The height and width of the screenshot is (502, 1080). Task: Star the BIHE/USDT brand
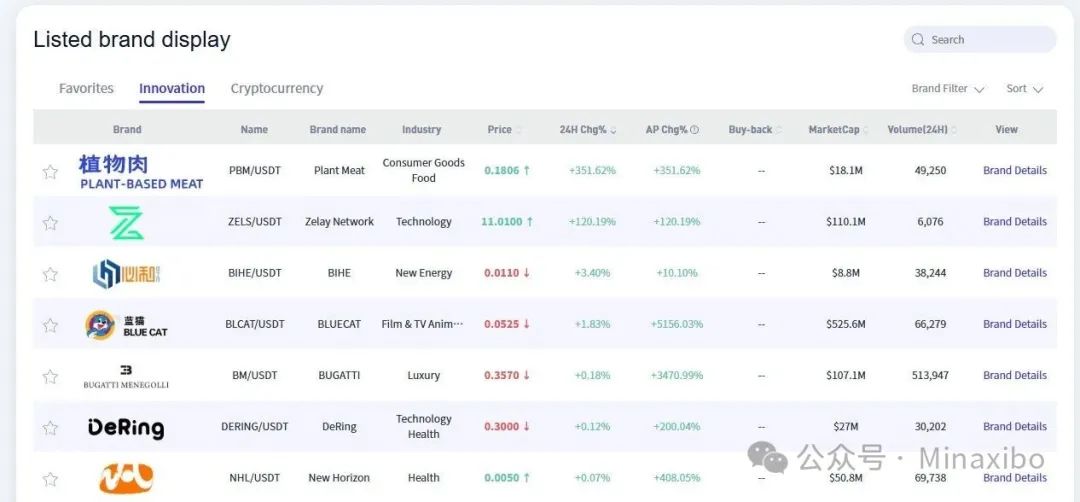click(x=50, y=274)
